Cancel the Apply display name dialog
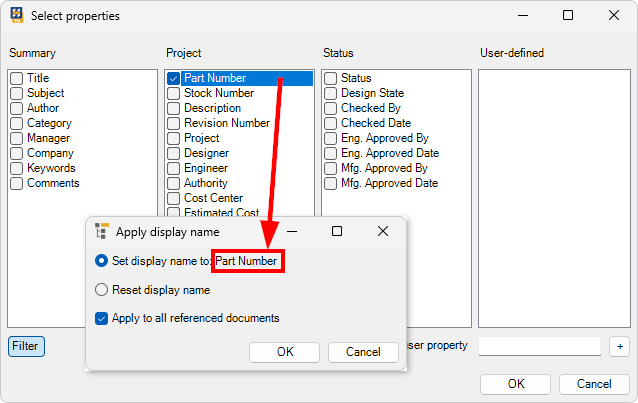 pos(363,352)
